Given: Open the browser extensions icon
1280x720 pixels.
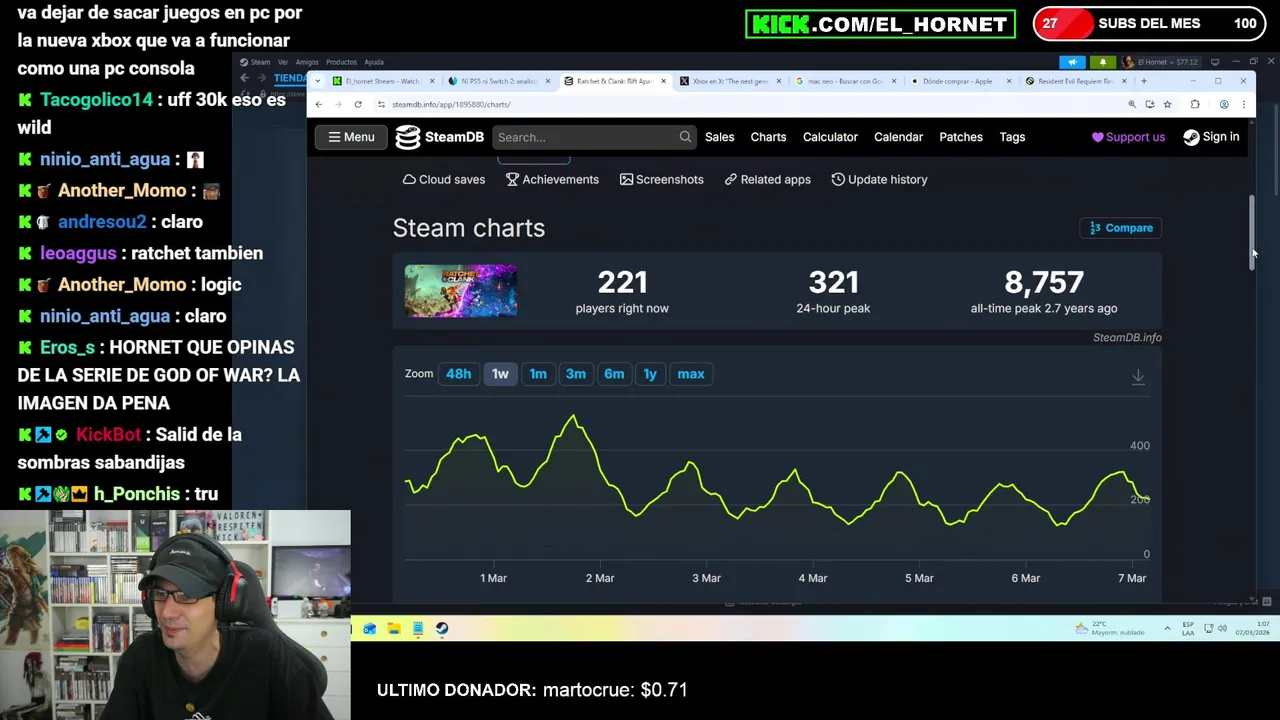Looking at the screenshot, I should click(1195, 104).
